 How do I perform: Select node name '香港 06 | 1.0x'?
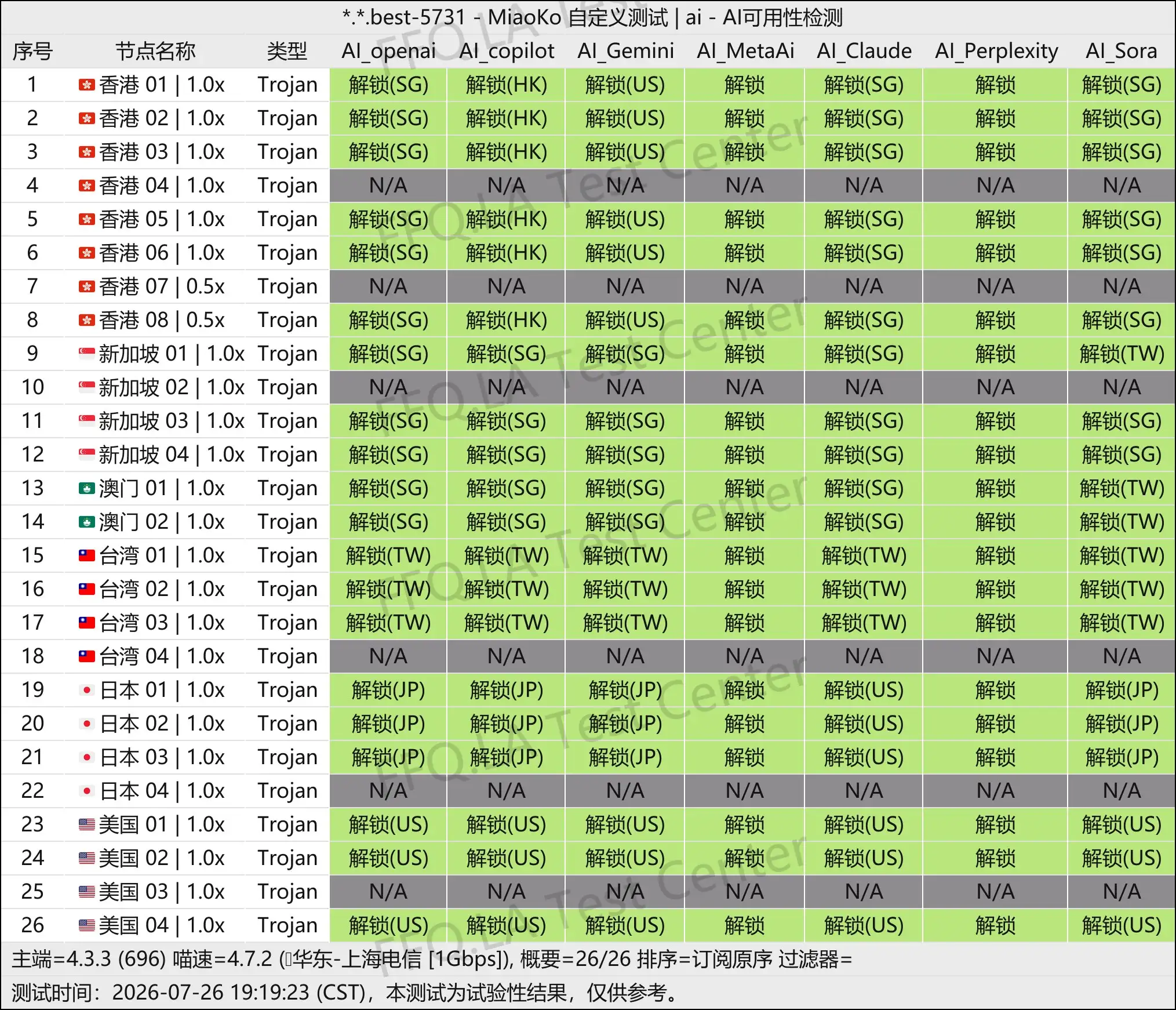[162, 253]
